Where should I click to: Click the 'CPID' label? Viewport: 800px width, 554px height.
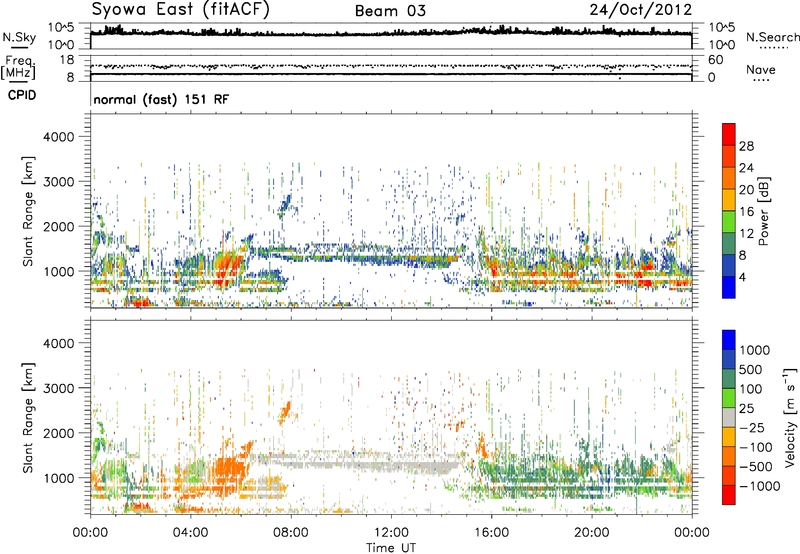tap(22, 95)
